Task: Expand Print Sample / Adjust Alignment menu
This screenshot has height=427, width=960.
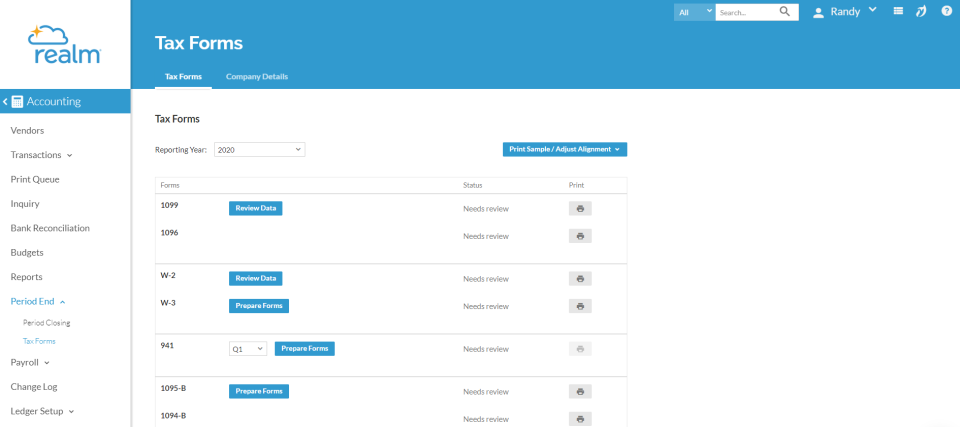Action: 564,149
